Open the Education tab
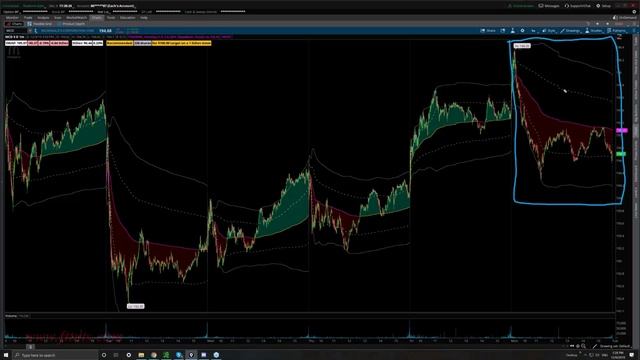The height and width of the screenshot is (360, 640). coord(127,18)
